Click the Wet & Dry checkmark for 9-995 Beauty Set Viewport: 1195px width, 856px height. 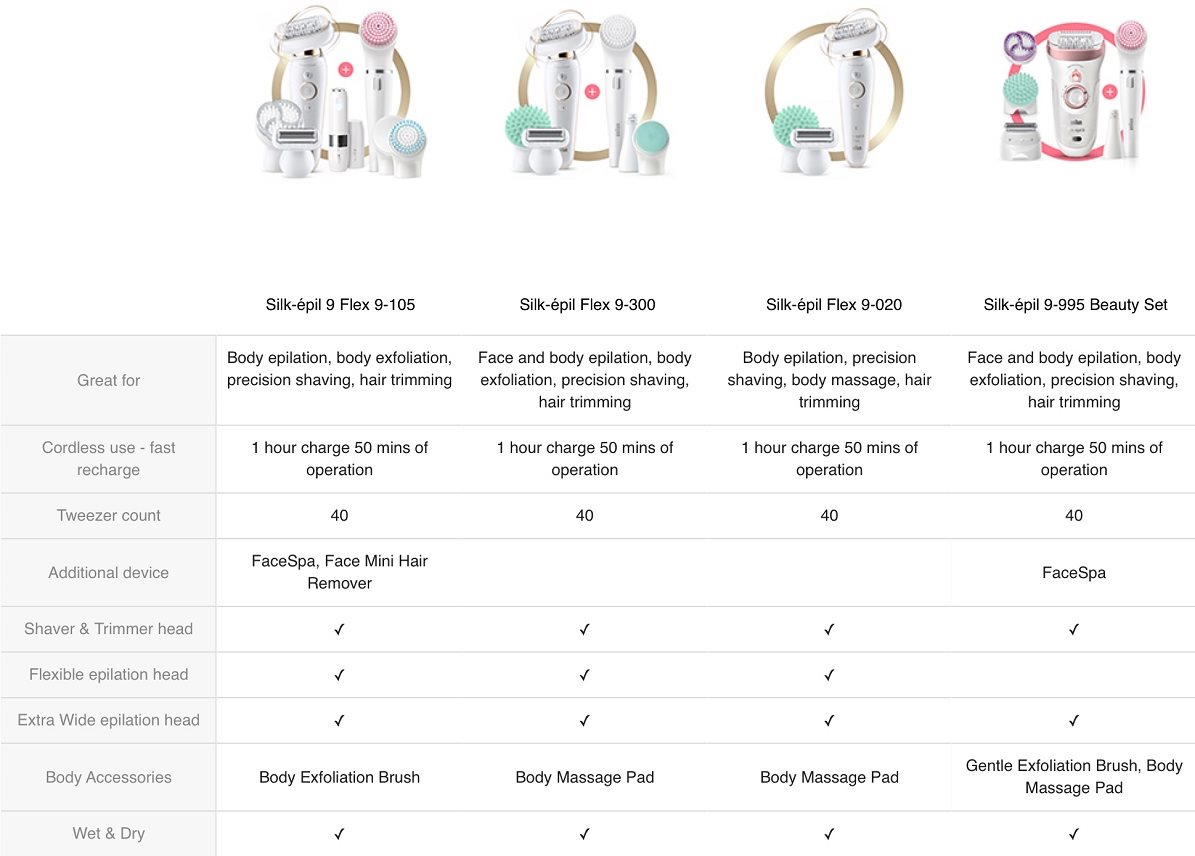(1074, 834)
